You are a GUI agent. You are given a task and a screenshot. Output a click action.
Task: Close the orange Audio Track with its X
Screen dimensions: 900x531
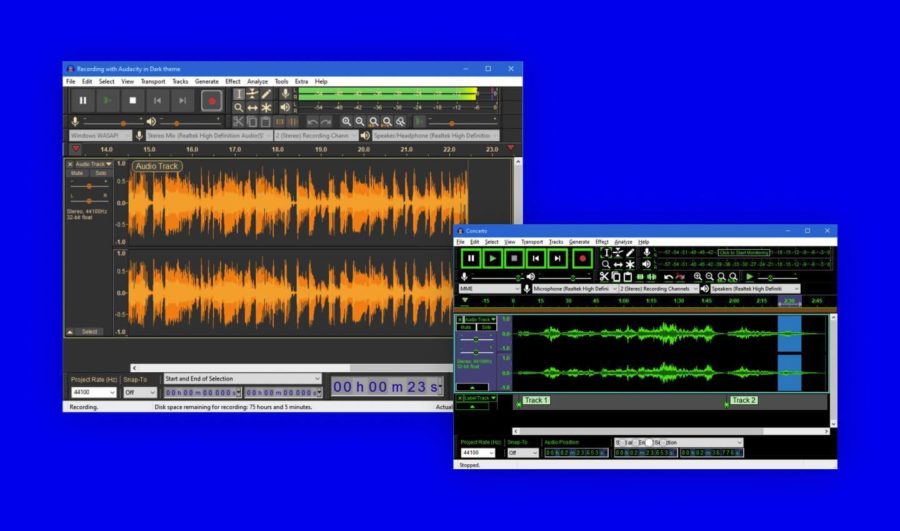coord(70,164)
